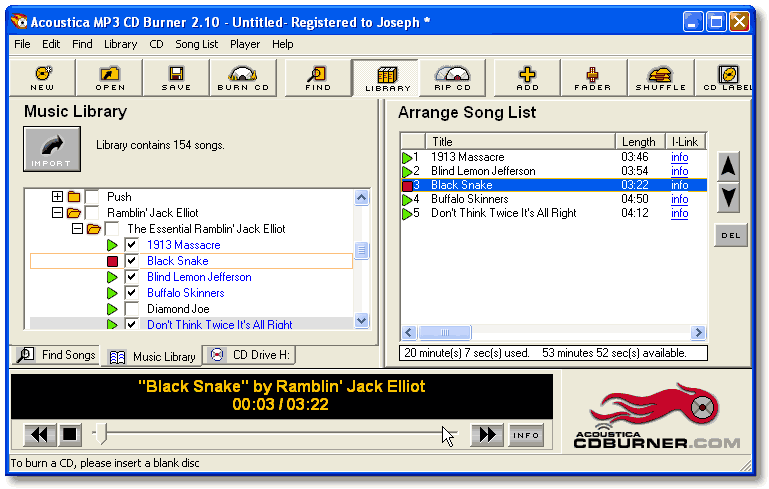Click the Import button in Music Library
The image size is (769, 489).
point(52,149)
